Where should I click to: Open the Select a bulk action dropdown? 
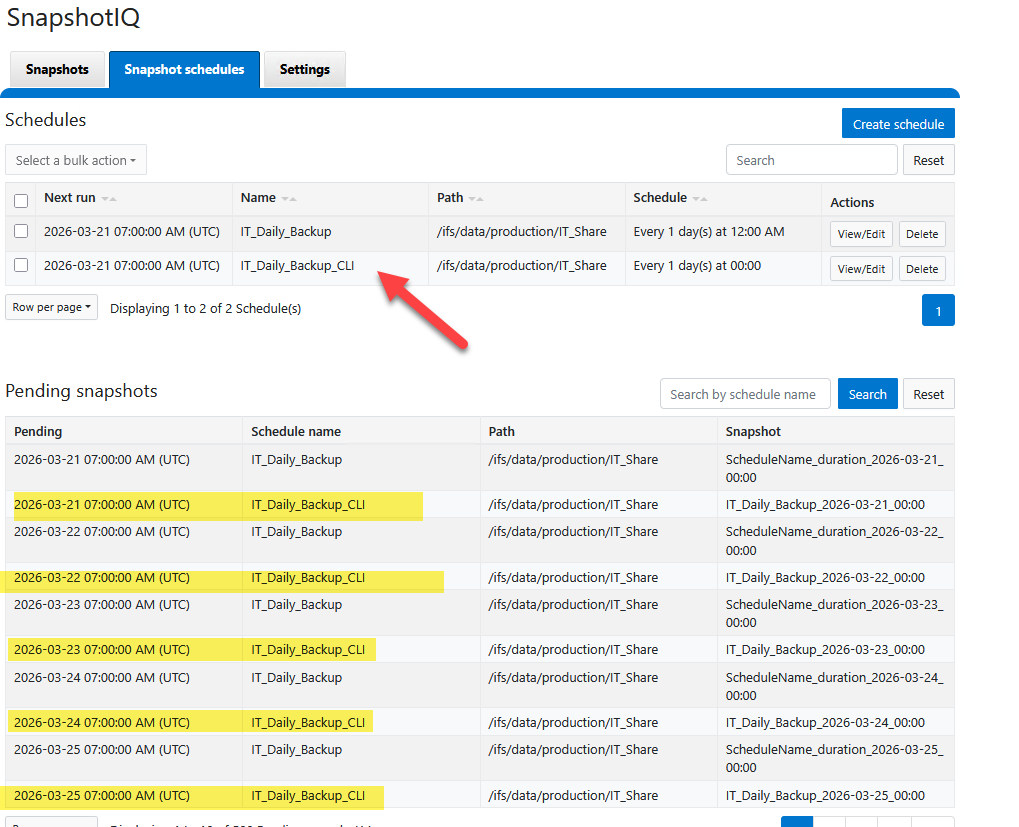(76, 160)
